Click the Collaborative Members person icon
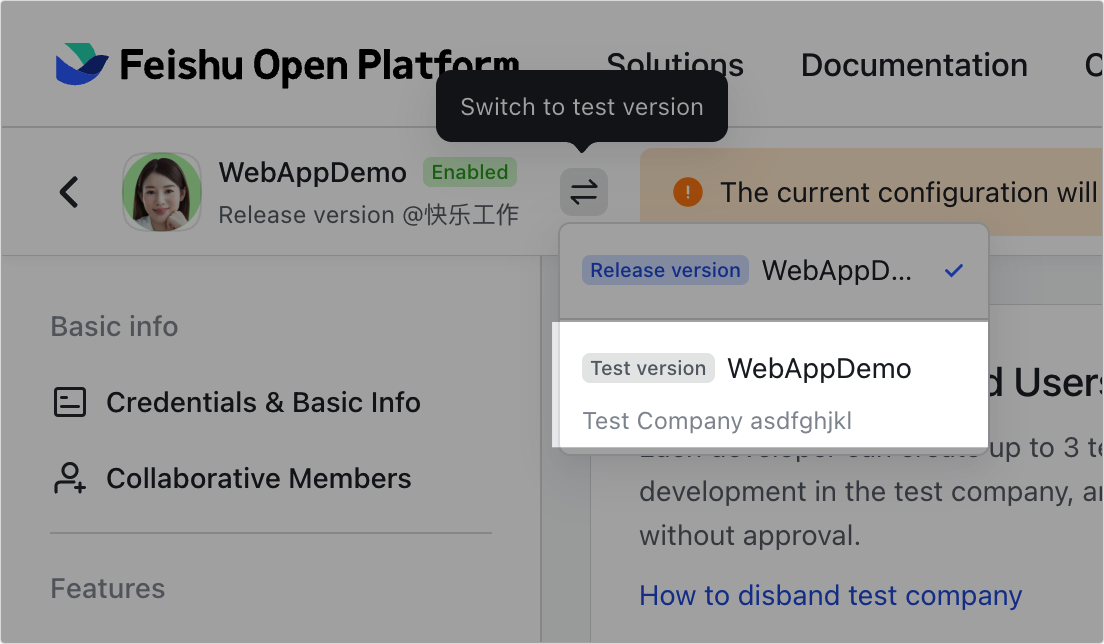Image resolution: width=1104 pixels, height=644 pixels. pos(70,478)
